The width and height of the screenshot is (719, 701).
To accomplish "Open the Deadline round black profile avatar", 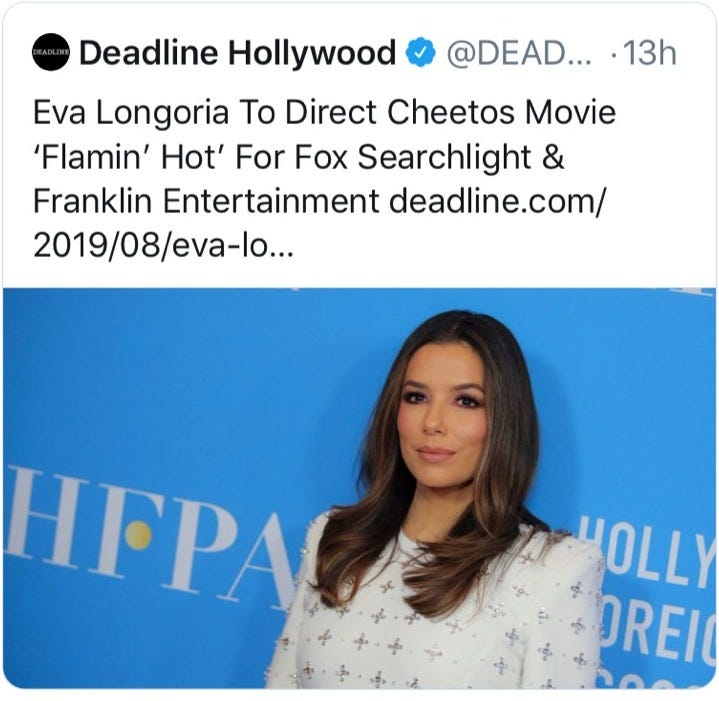I will click(51, 52).
